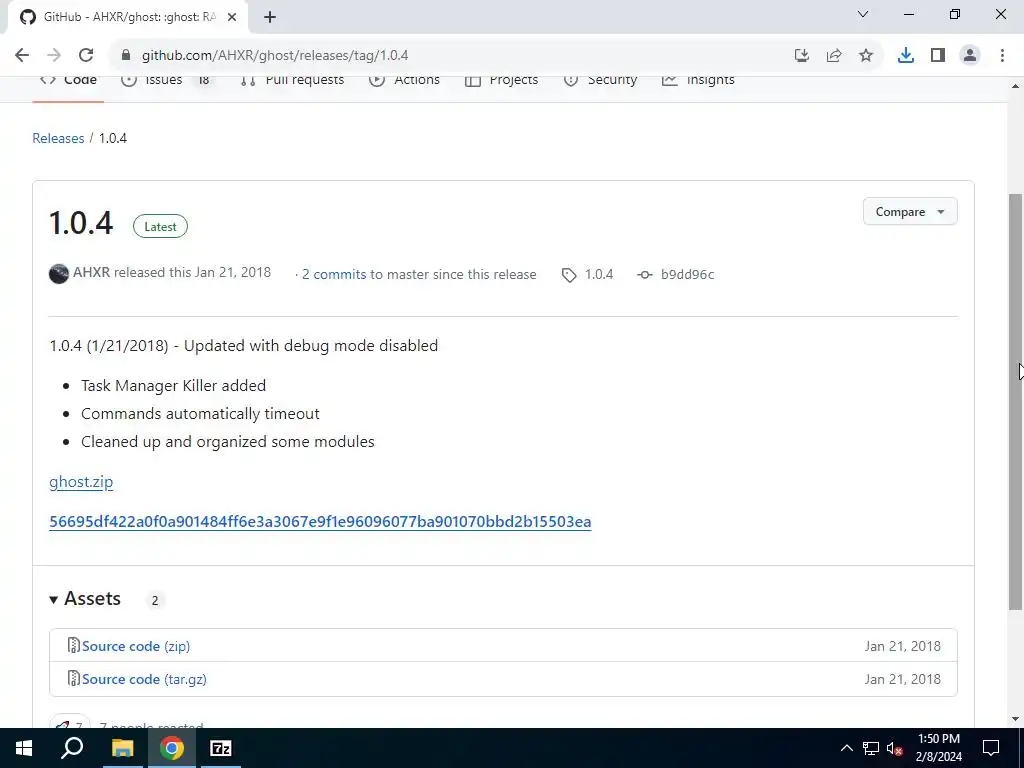
Task: Download Source code (zip)
Action: (136, 647)
